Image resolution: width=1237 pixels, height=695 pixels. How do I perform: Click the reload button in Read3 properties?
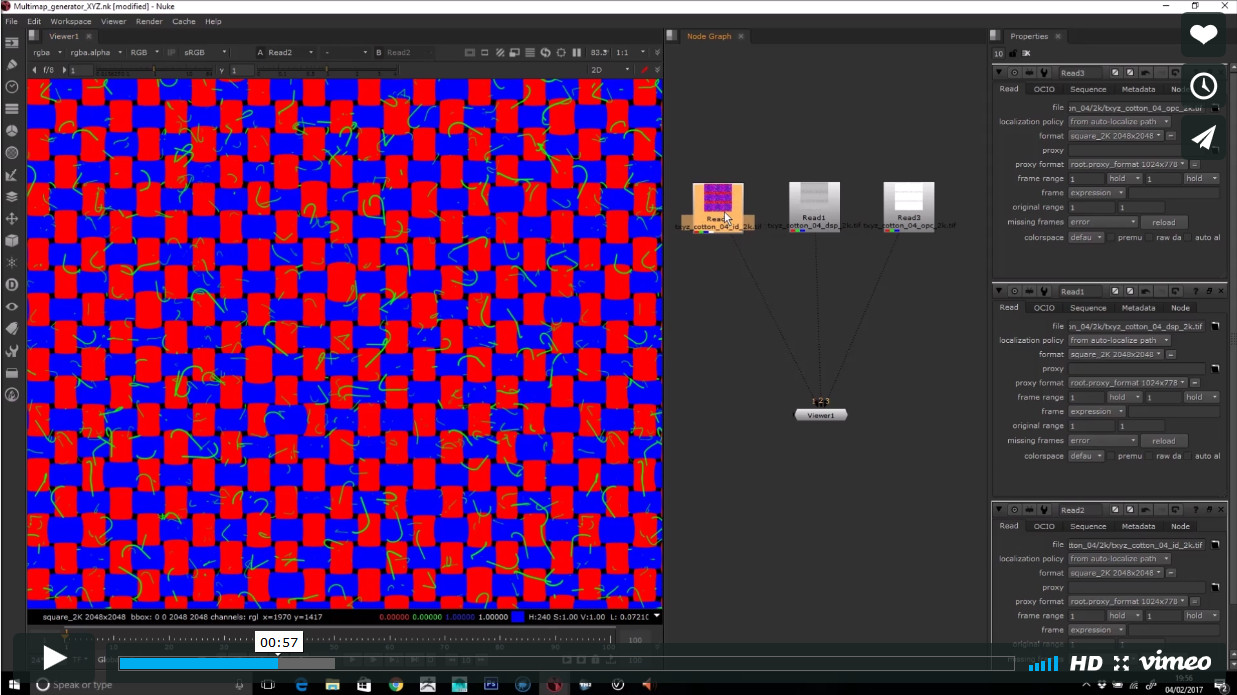pos(1163,222)
